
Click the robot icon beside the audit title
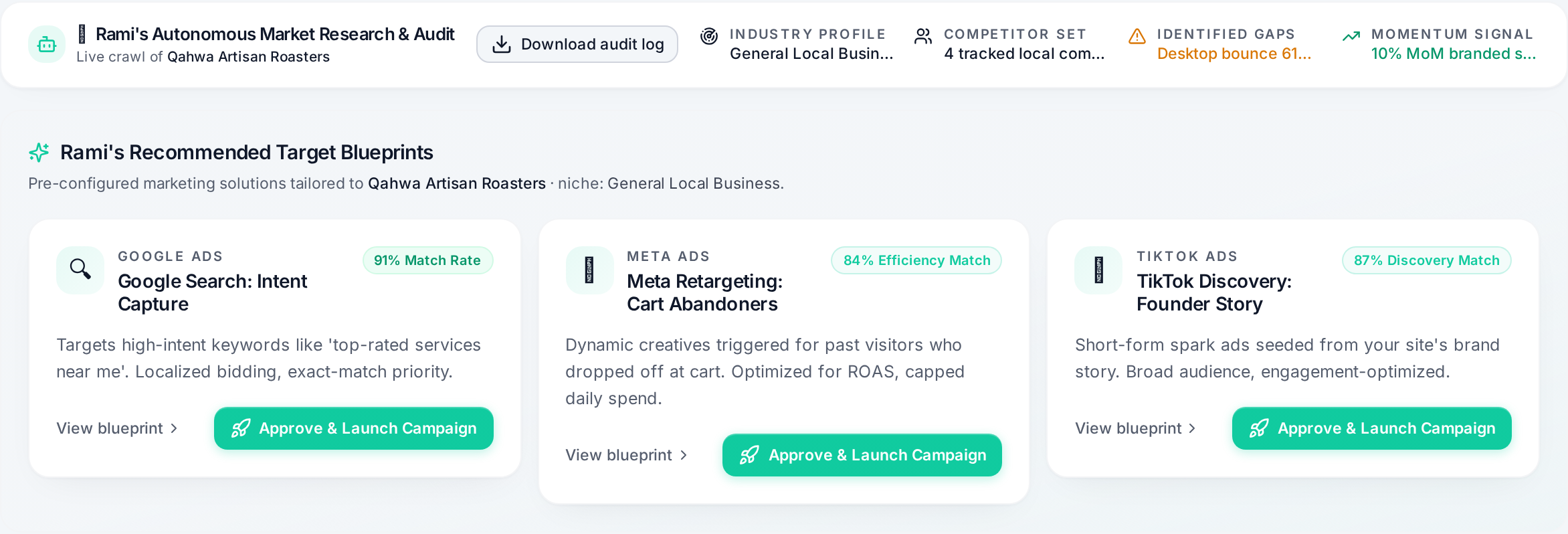(x=47, y=44)
